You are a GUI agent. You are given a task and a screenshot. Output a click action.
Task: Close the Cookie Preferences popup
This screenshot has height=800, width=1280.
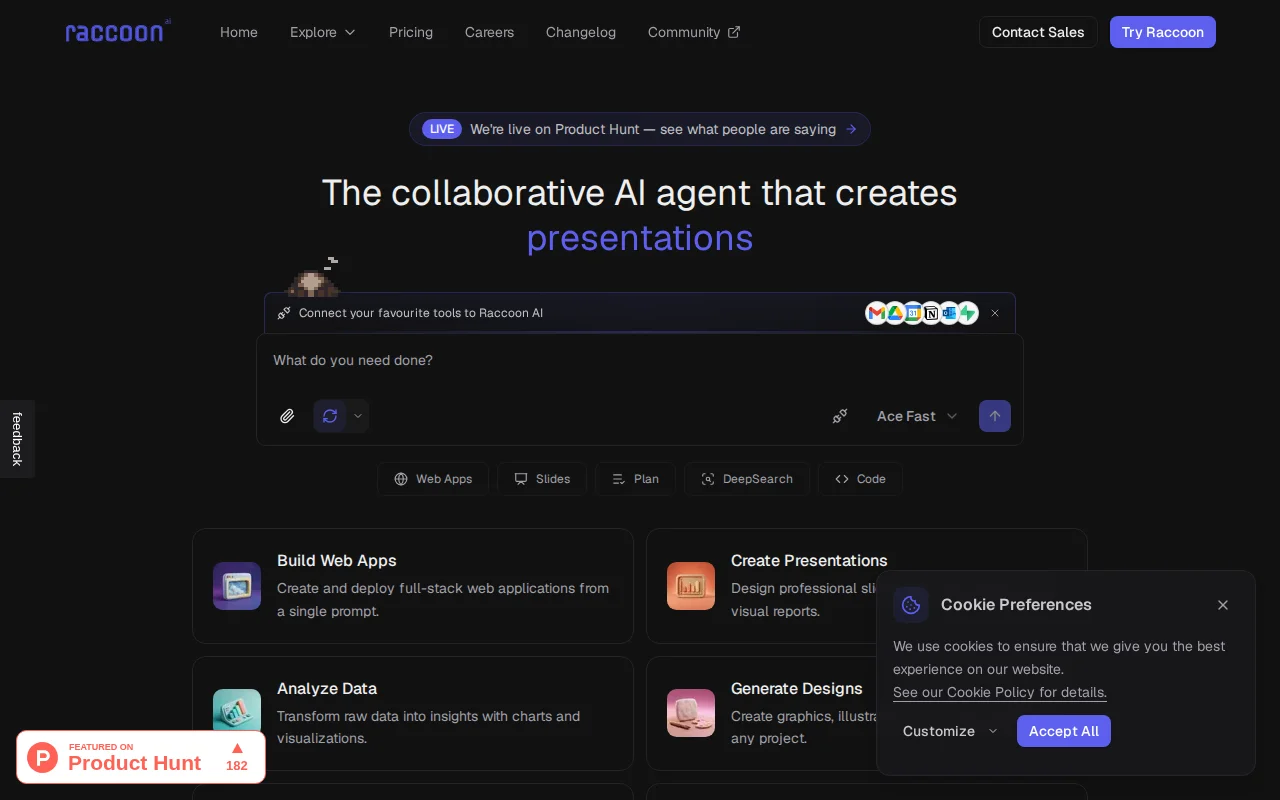coord(1223,605)
